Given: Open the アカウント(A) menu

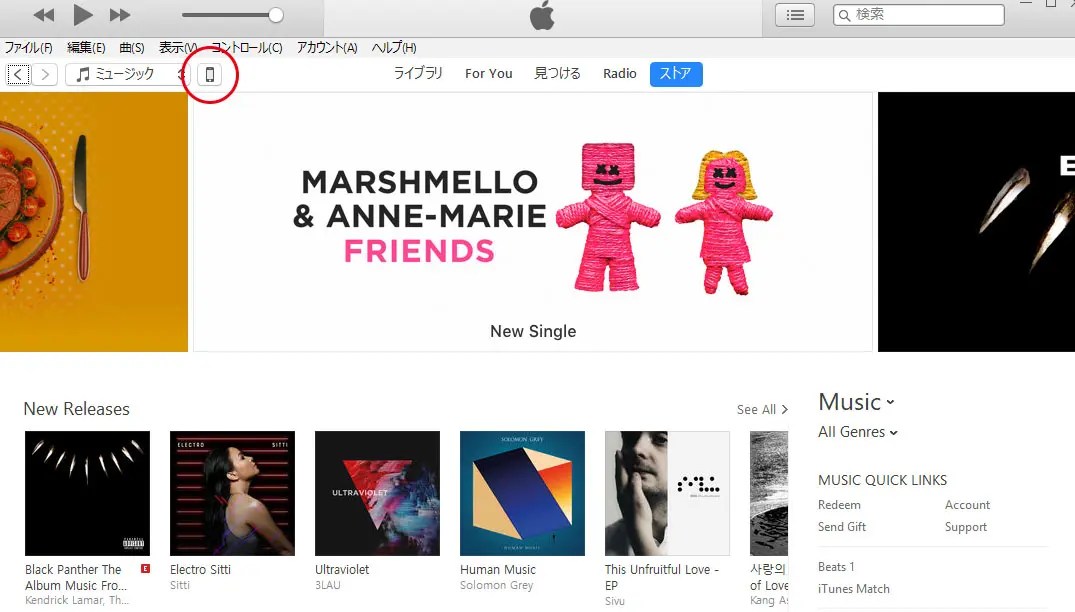Looking at the screenshot, I should click(x=327, y=47).
